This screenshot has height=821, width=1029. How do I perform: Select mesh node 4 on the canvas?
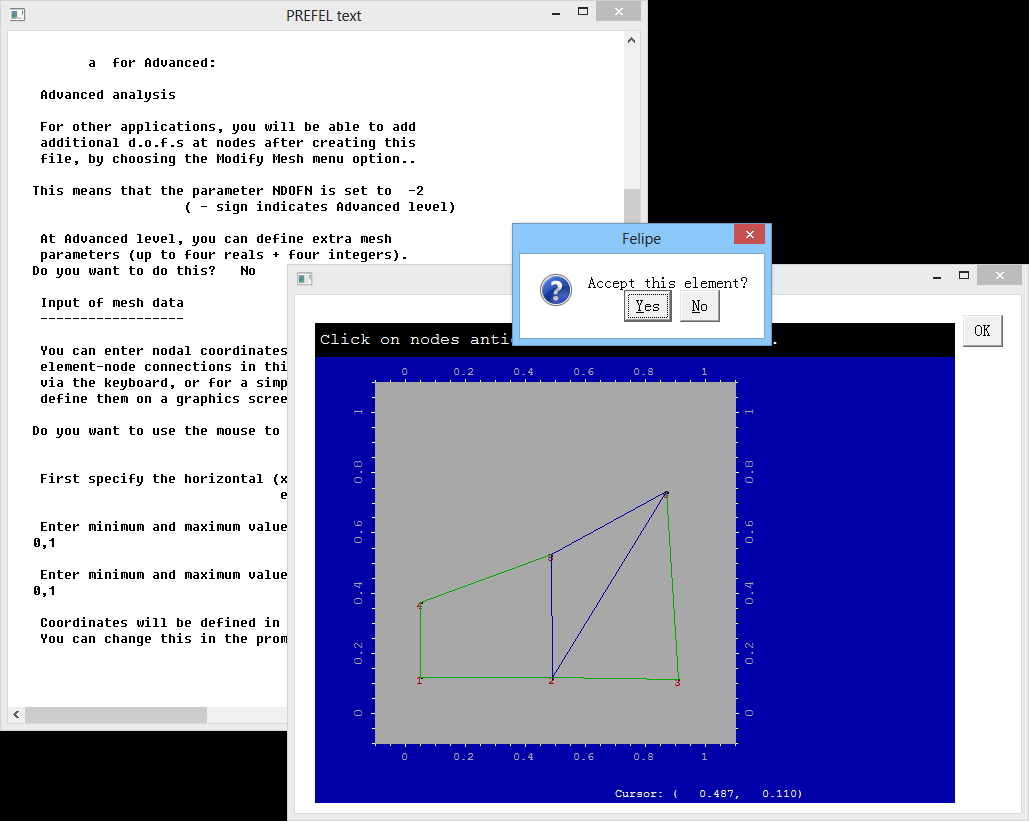(x=420, y=604)
